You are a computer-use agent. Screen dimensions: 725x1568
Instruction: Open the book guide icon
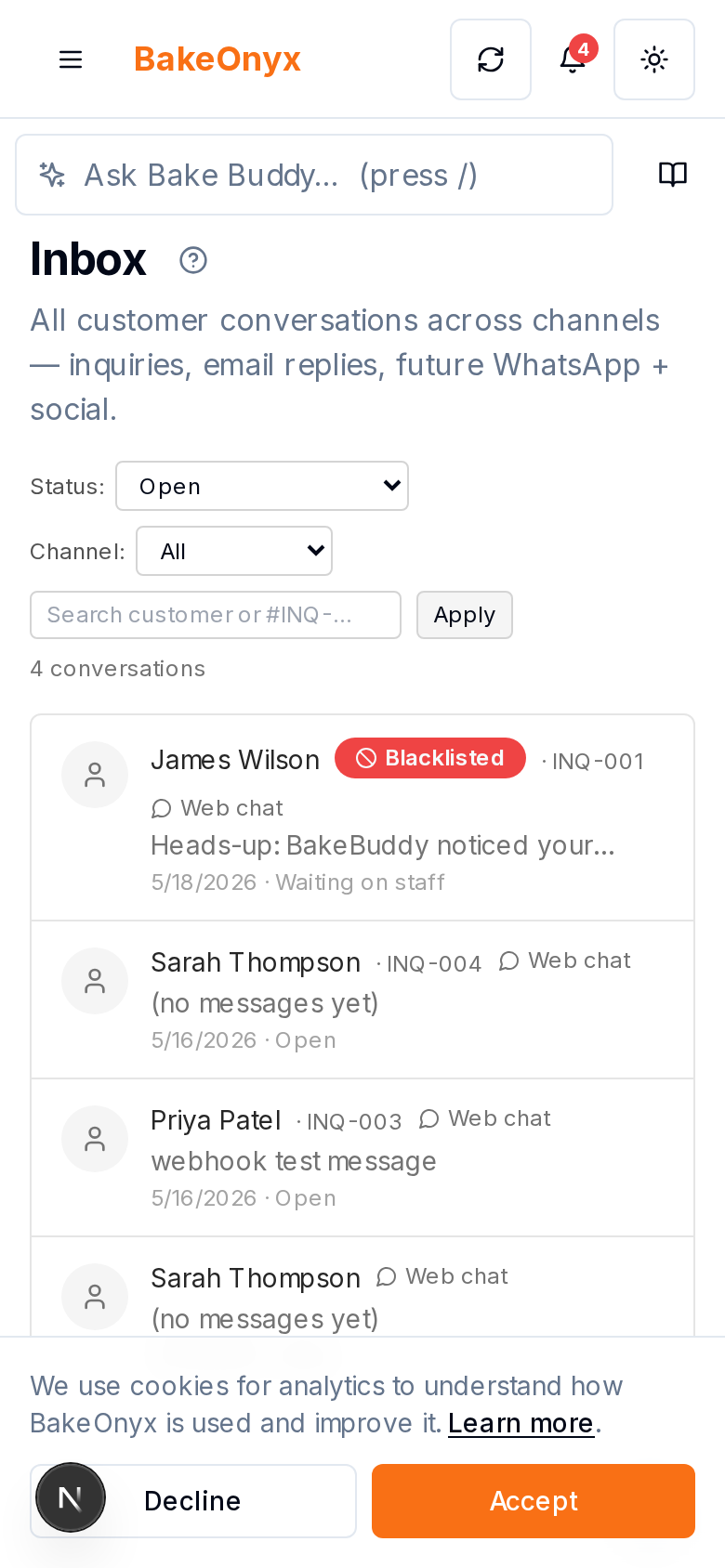(x=673, y=175)
